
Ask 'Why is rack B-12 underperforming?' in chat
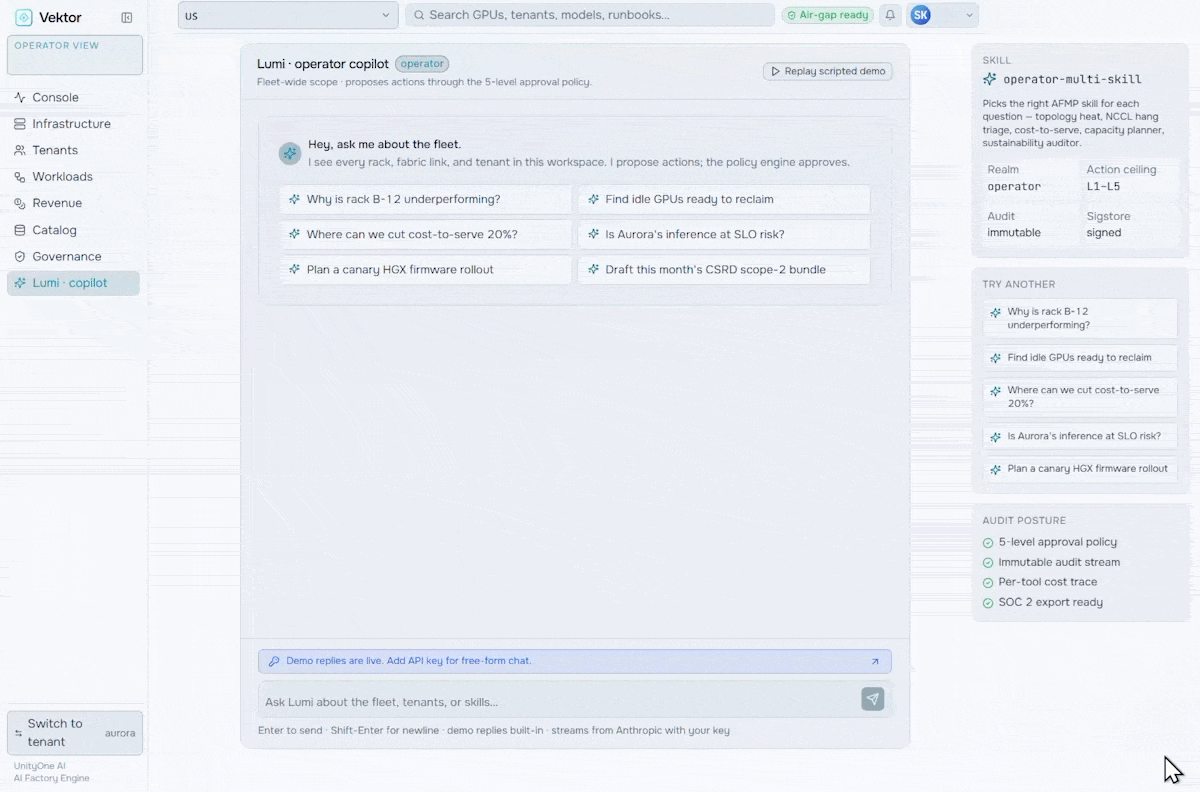point(426,199)
